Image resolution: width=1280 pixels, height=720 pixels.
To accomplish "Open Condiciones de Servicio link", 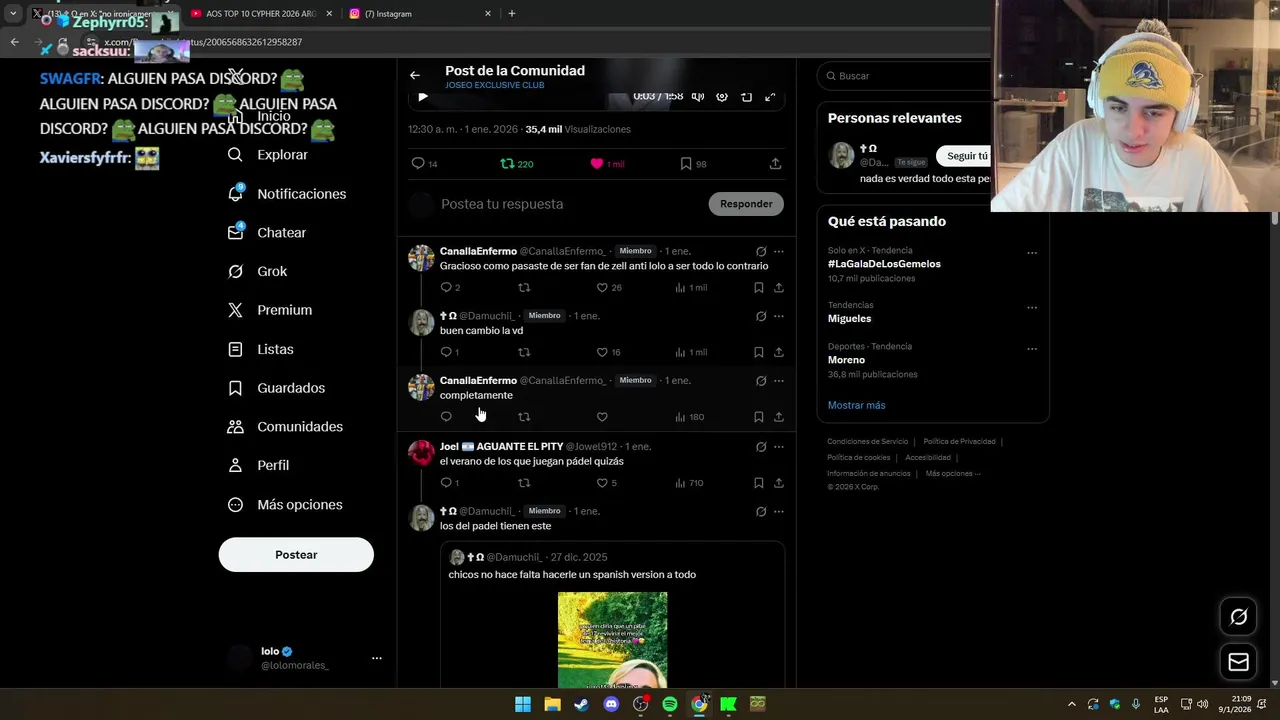I will (867, 442).
